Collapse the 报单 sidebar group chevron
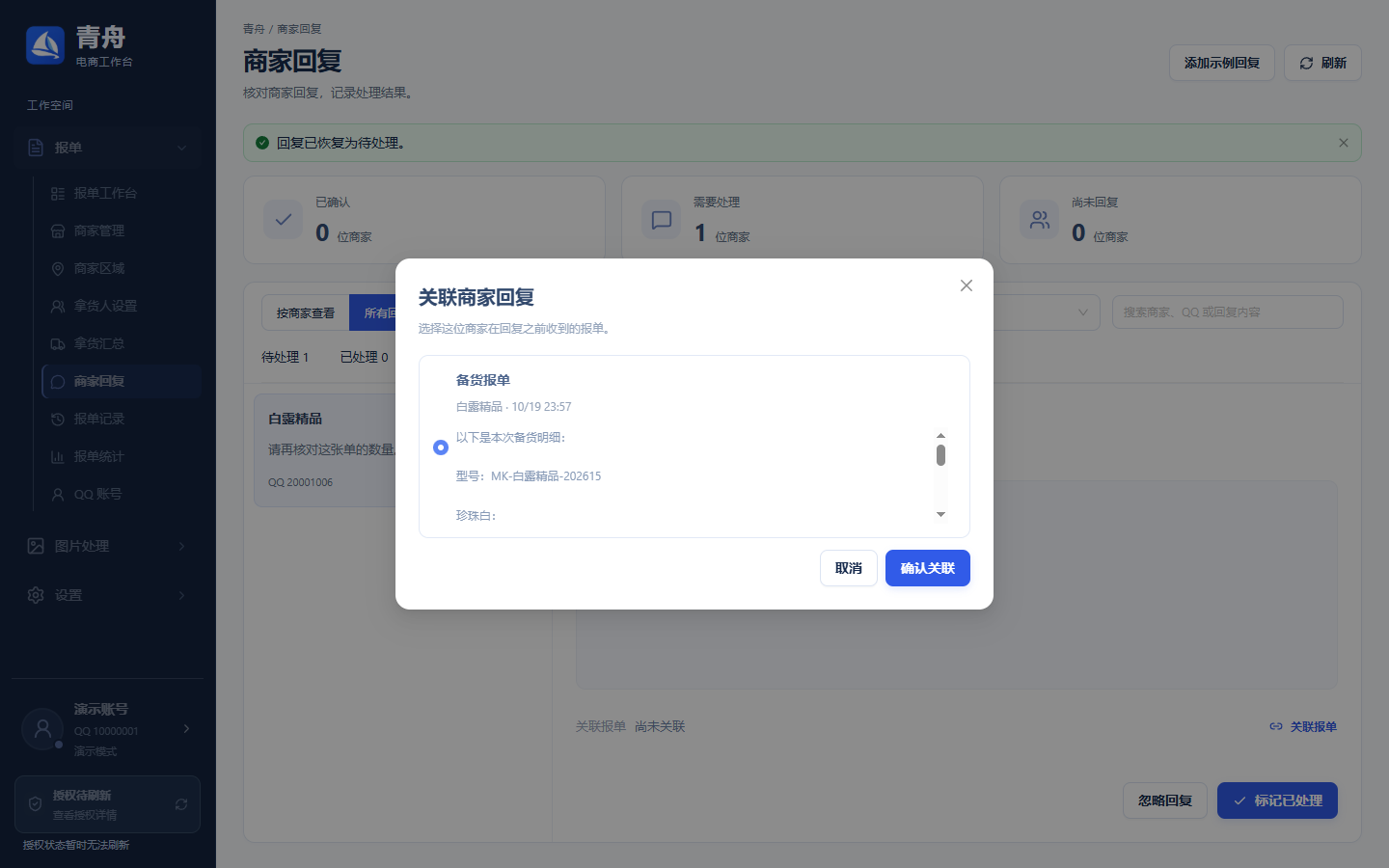The height and width of the screenshot is (868, 1389). click(x=182, y=148)
